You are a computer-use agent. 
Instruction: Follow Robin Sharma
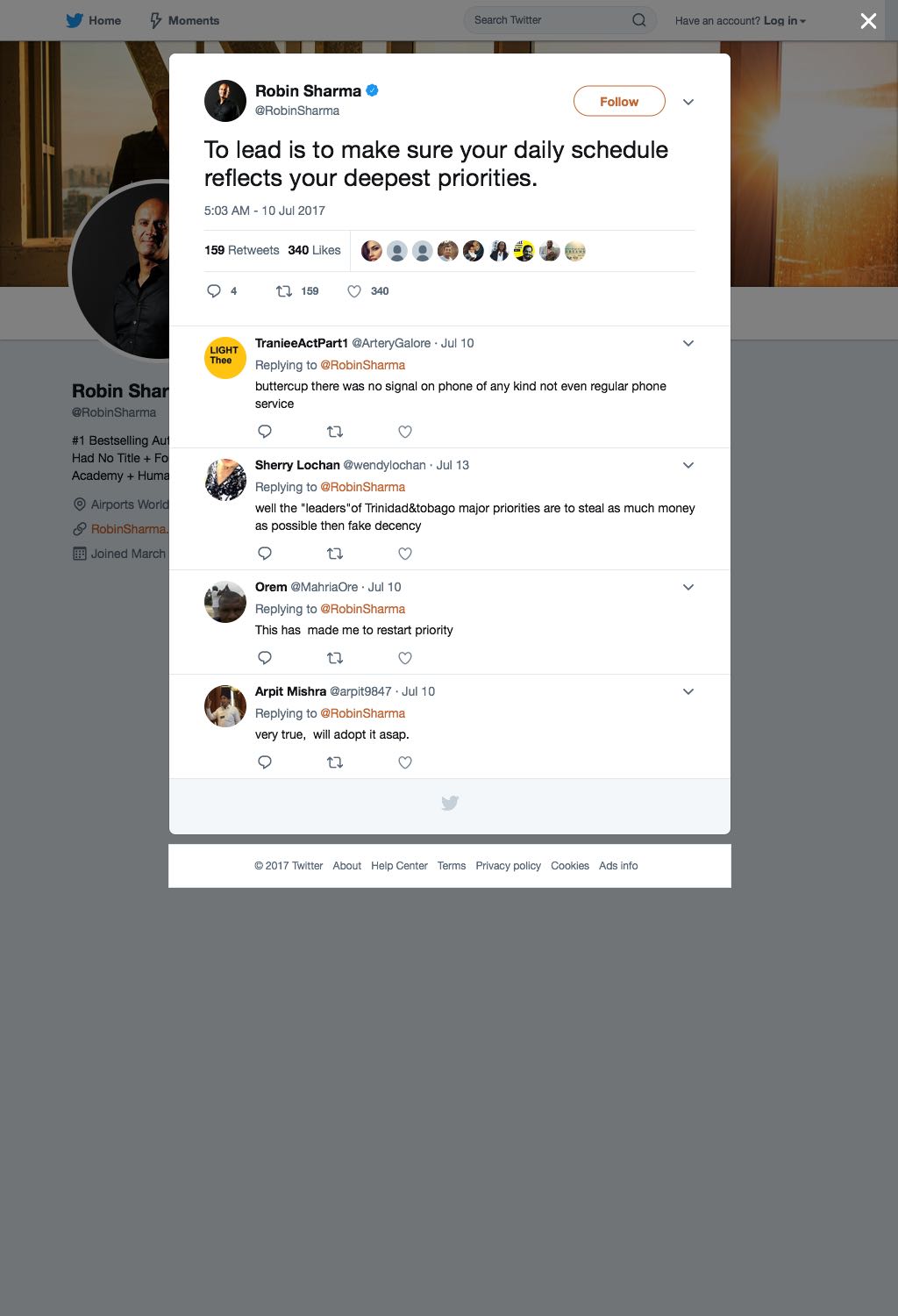point(619,102)
